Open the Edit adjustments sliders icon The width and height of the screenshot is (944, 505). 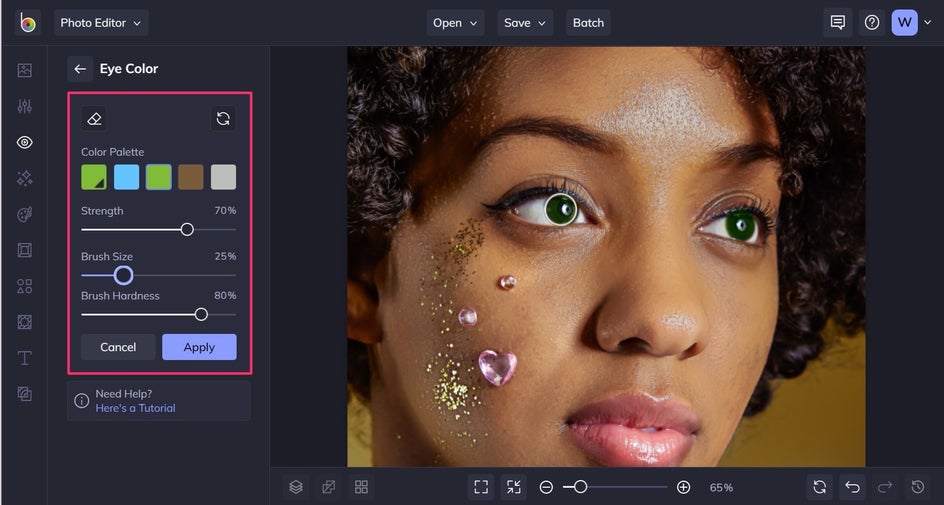click(25, 107)
